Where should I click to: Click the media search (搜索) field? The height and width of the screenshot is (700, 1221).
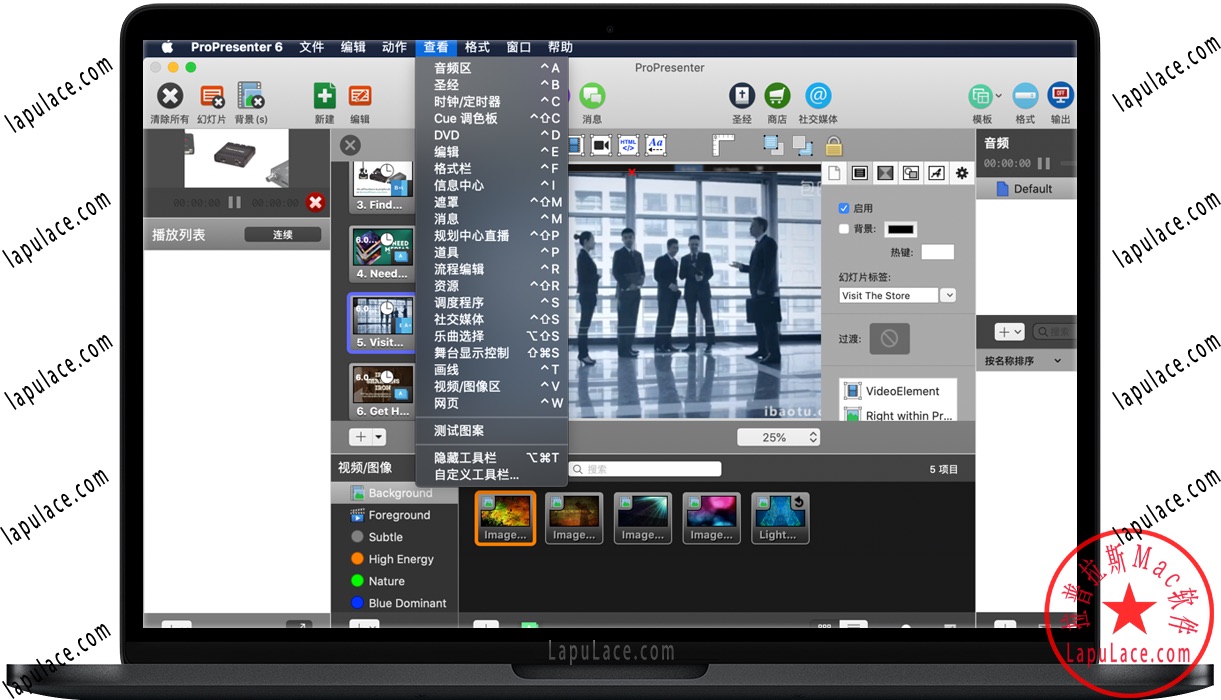[645, 469]
